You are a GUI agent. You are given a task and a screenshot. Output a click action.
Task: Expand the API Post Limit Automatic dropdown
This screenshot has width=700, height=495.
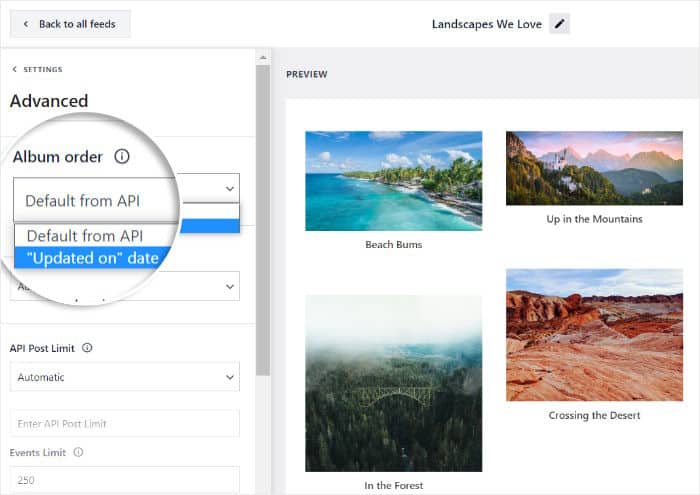125,377
